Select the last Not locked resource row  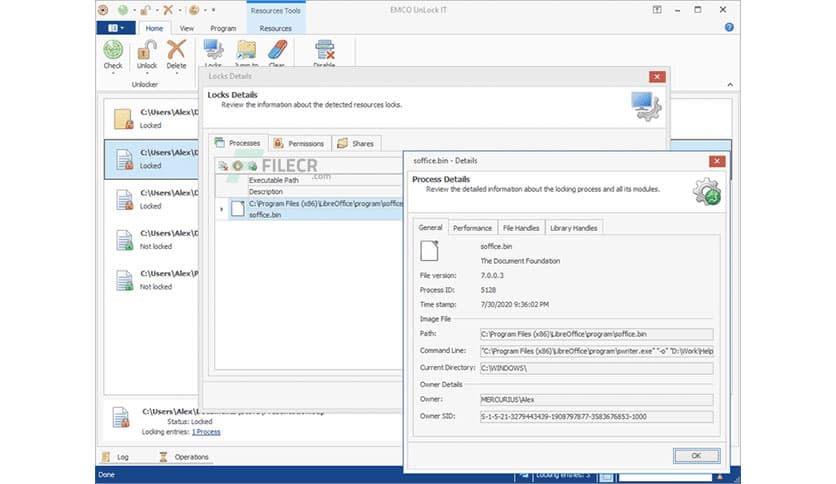152,280
